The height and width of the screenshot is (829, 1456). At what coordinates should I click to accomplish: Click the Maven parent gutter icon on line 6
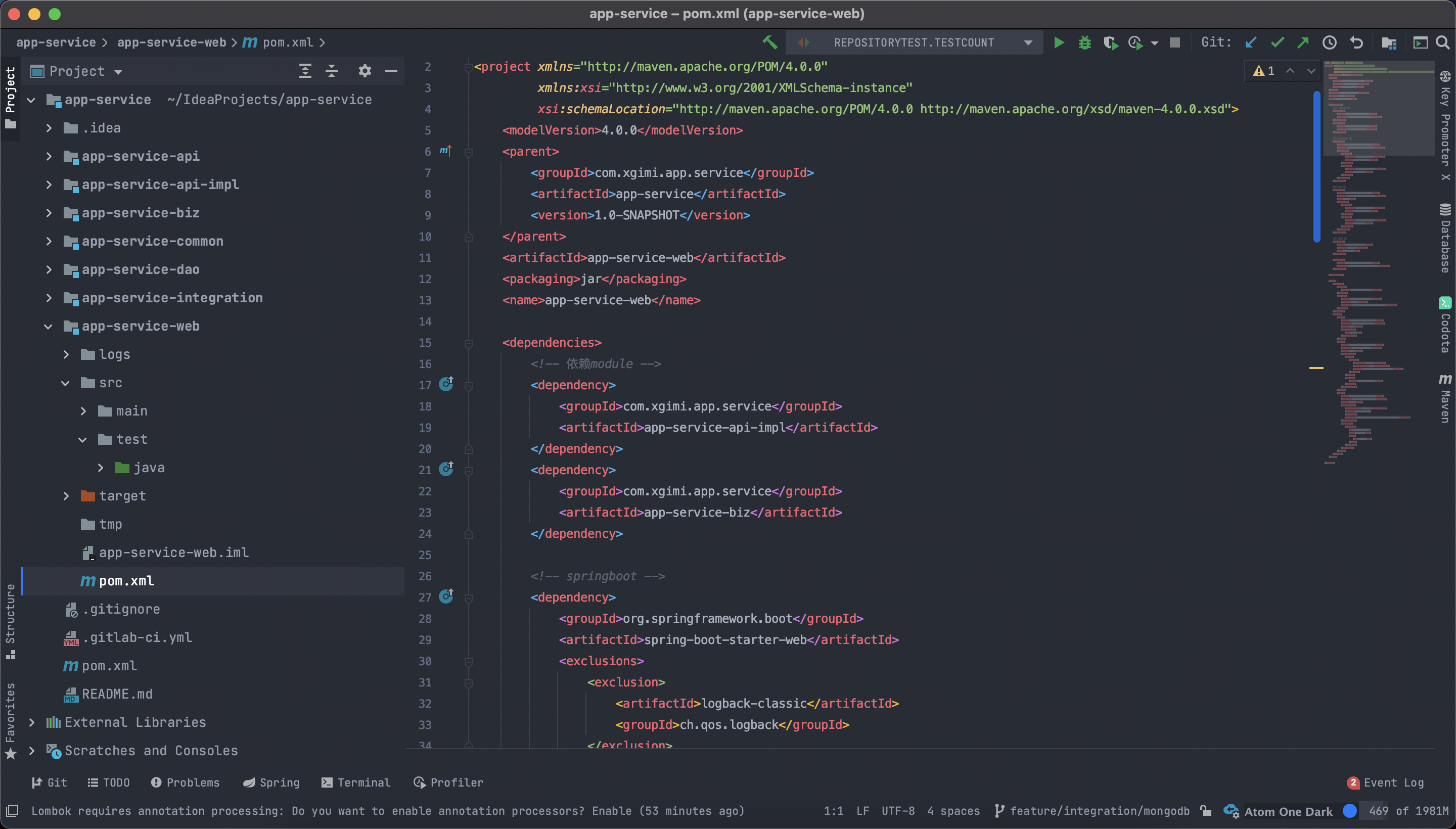click(x=445, y=151)
